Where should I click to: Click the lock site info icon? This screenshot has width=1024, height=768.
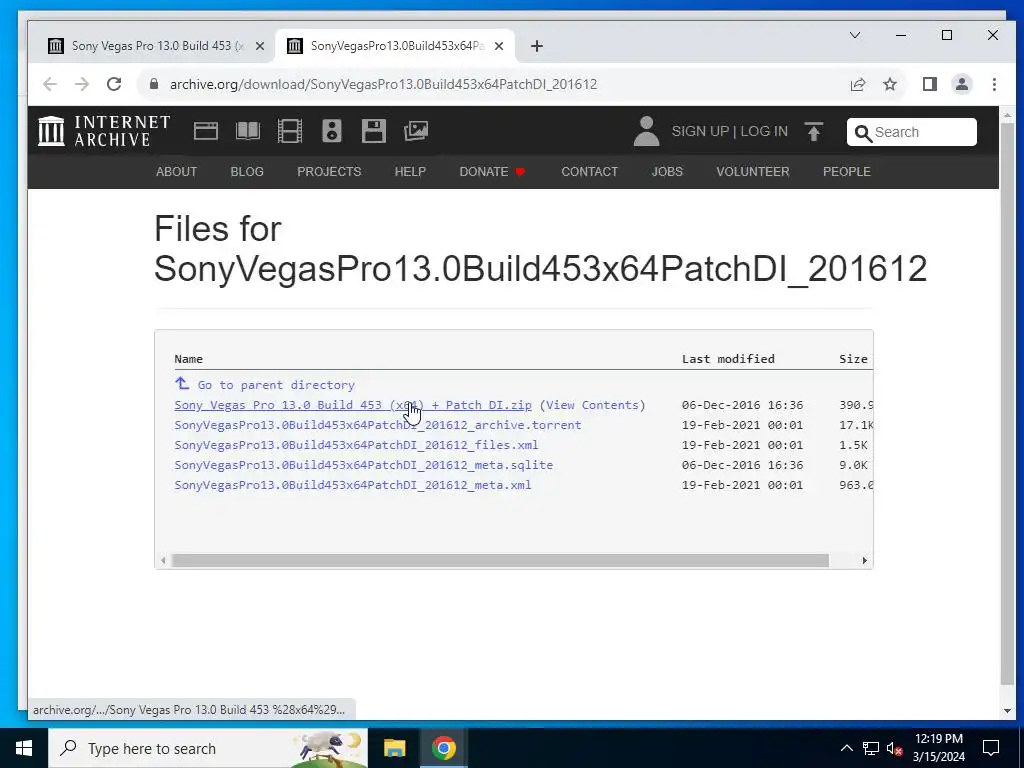(153, 84)
